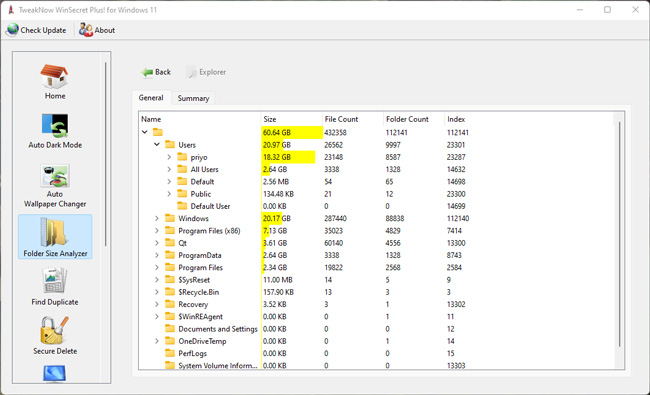Open Auto Wallpaper Changer tool
Screen dimensions: 650x395
click(55, 186)
